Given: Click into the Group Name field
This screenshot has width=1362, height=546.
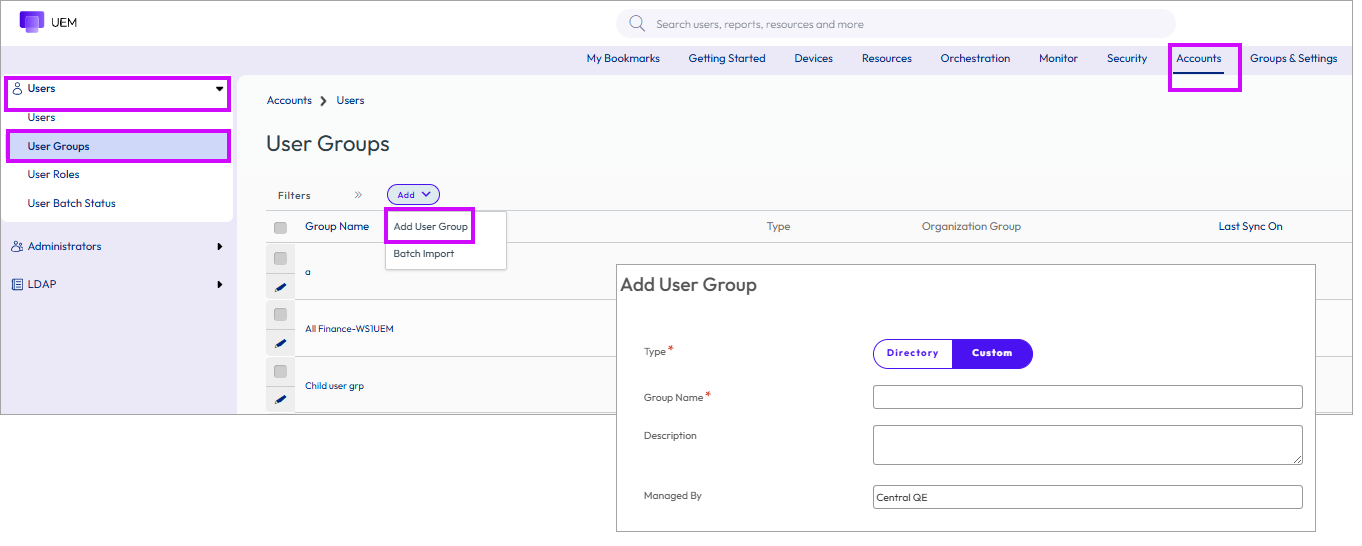Looking at the screenshot, I should point(1088,397).
